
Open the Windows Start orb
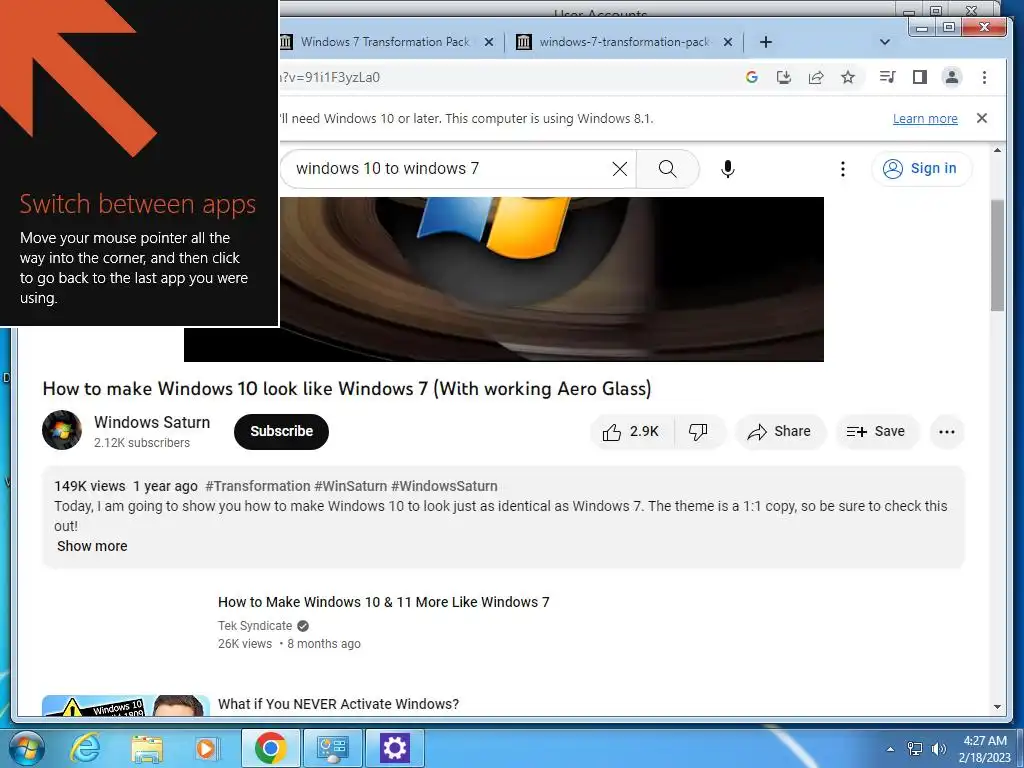pyautogui.click(x=26, y=748)
